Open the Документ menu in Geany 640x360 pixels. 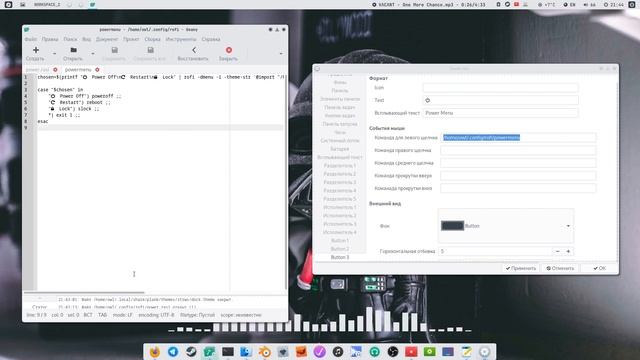[107, 39]
